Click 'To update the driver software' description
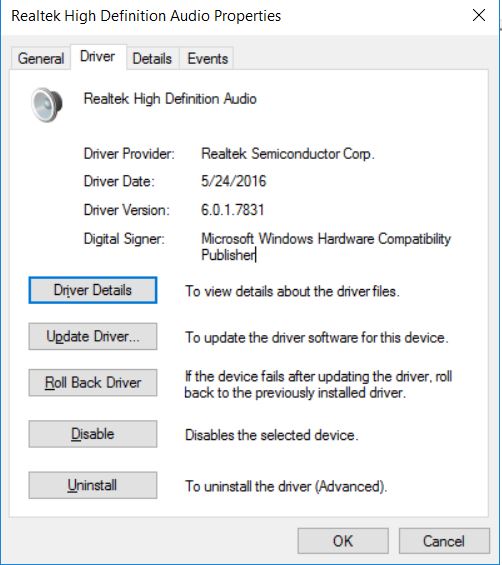Image resolution: width=502 pixels, height=565 pixels. 317,338
